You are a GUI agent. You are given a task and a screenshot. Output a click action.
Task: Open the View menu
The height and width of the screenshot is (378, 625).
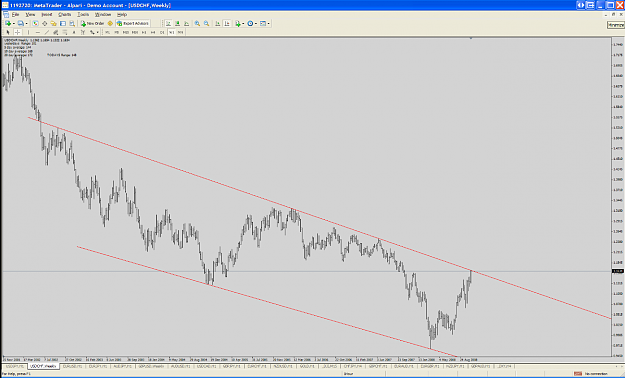[x=30, y=14]
